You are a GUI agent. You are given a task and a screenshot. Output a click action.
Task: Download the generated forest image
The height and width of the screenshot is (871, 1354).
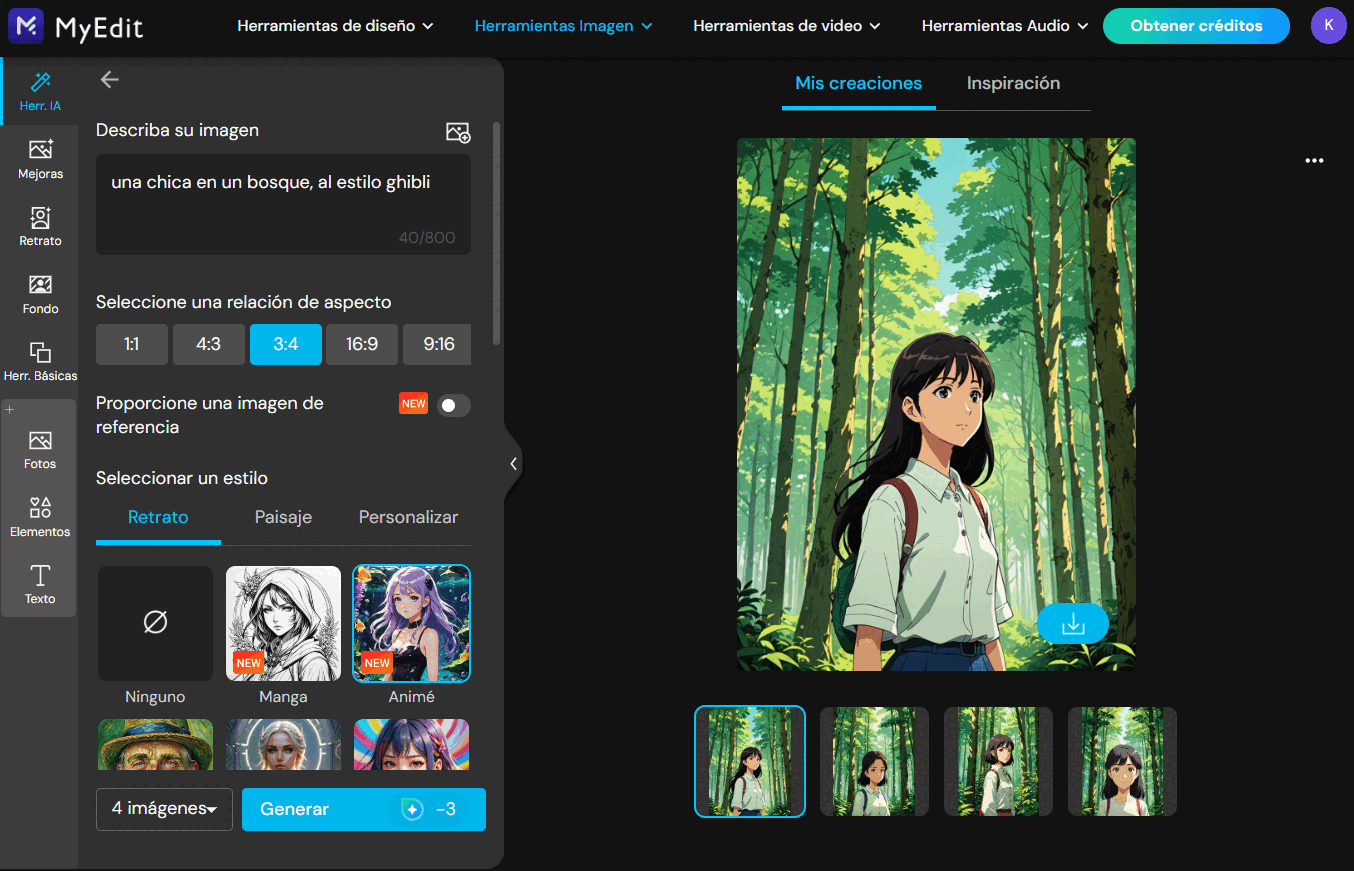(1073, 623)
